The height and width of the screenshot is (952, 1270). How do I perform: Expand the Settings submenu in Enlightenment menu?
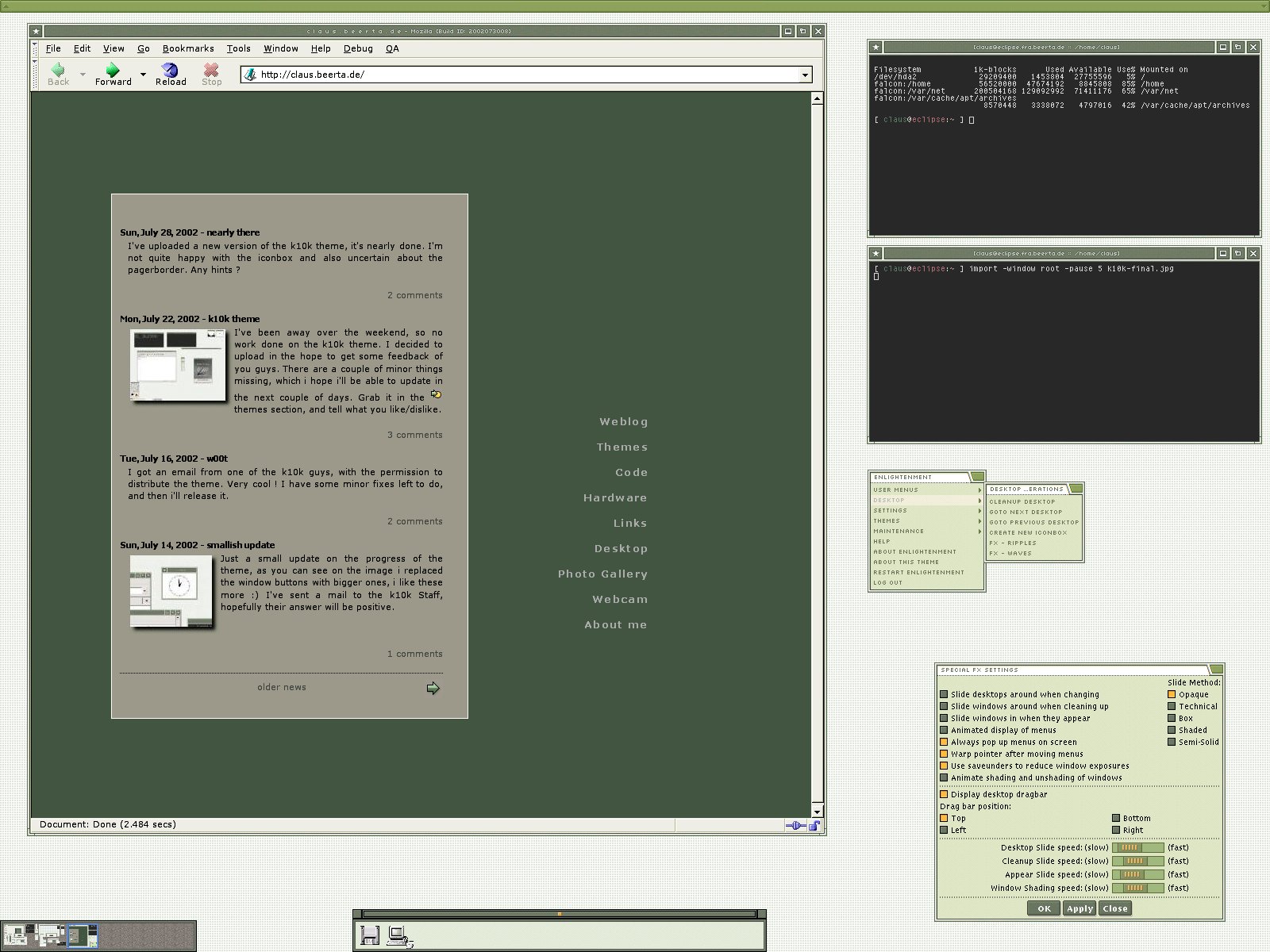tap(927, 511)
